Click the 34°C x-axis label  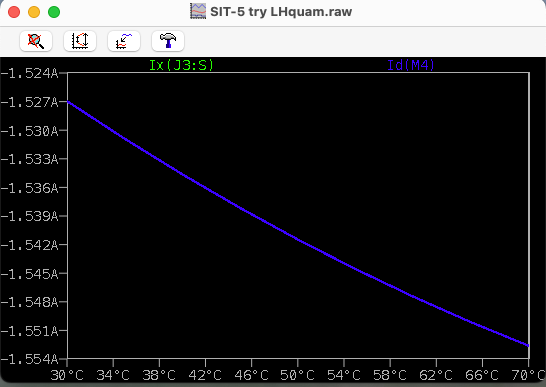[x=113, y=375]
